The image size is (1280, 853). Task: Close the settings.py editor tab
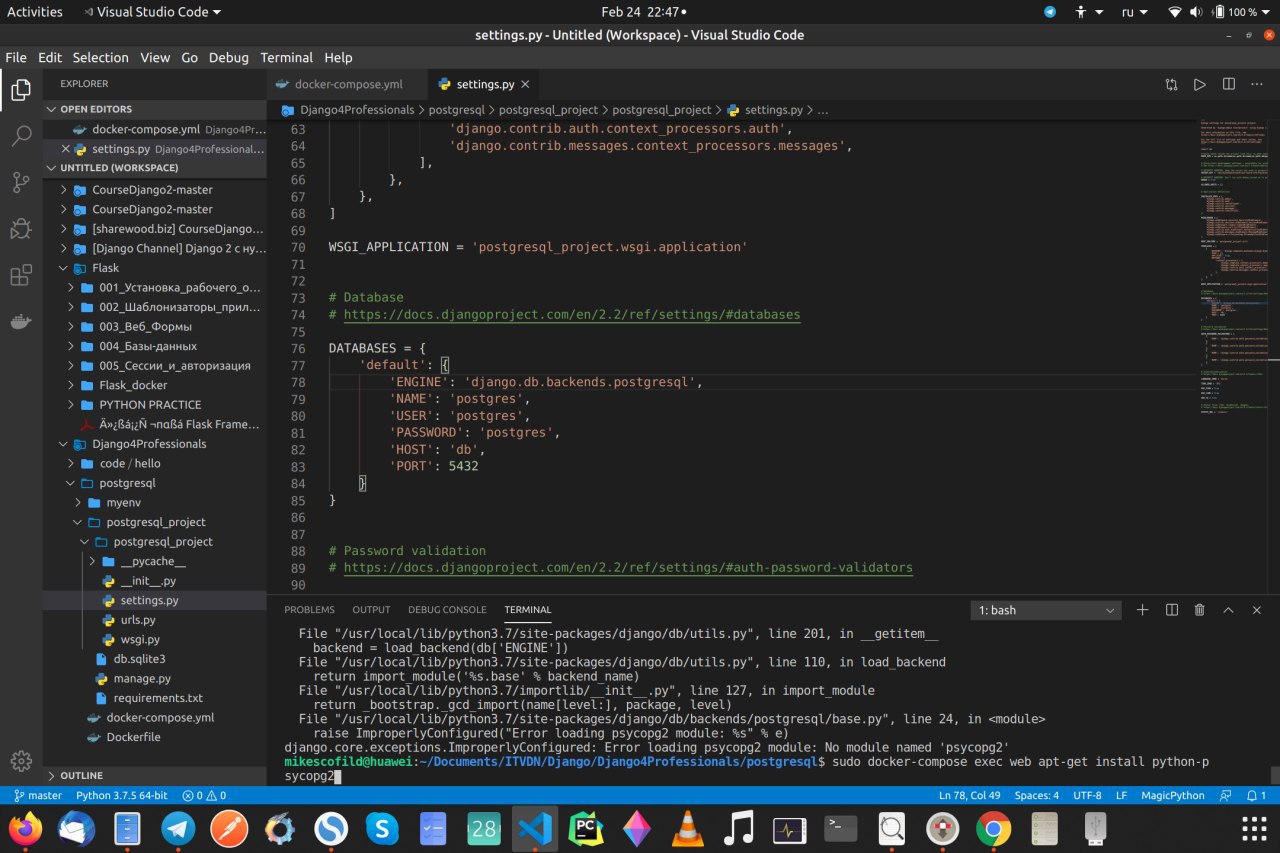click(x=526, y=85)
